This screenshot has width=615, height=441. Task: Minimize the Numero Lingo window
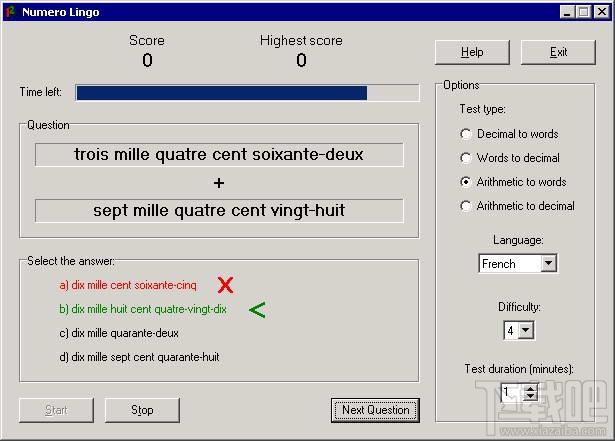[567, 12]
